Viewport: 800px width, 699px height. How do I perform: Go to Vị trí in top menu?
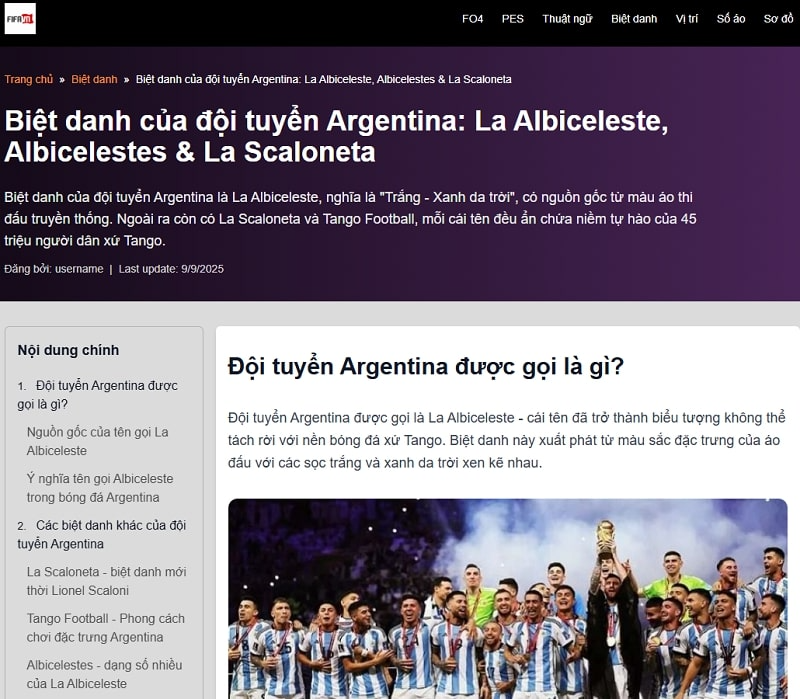coord(687,19)
